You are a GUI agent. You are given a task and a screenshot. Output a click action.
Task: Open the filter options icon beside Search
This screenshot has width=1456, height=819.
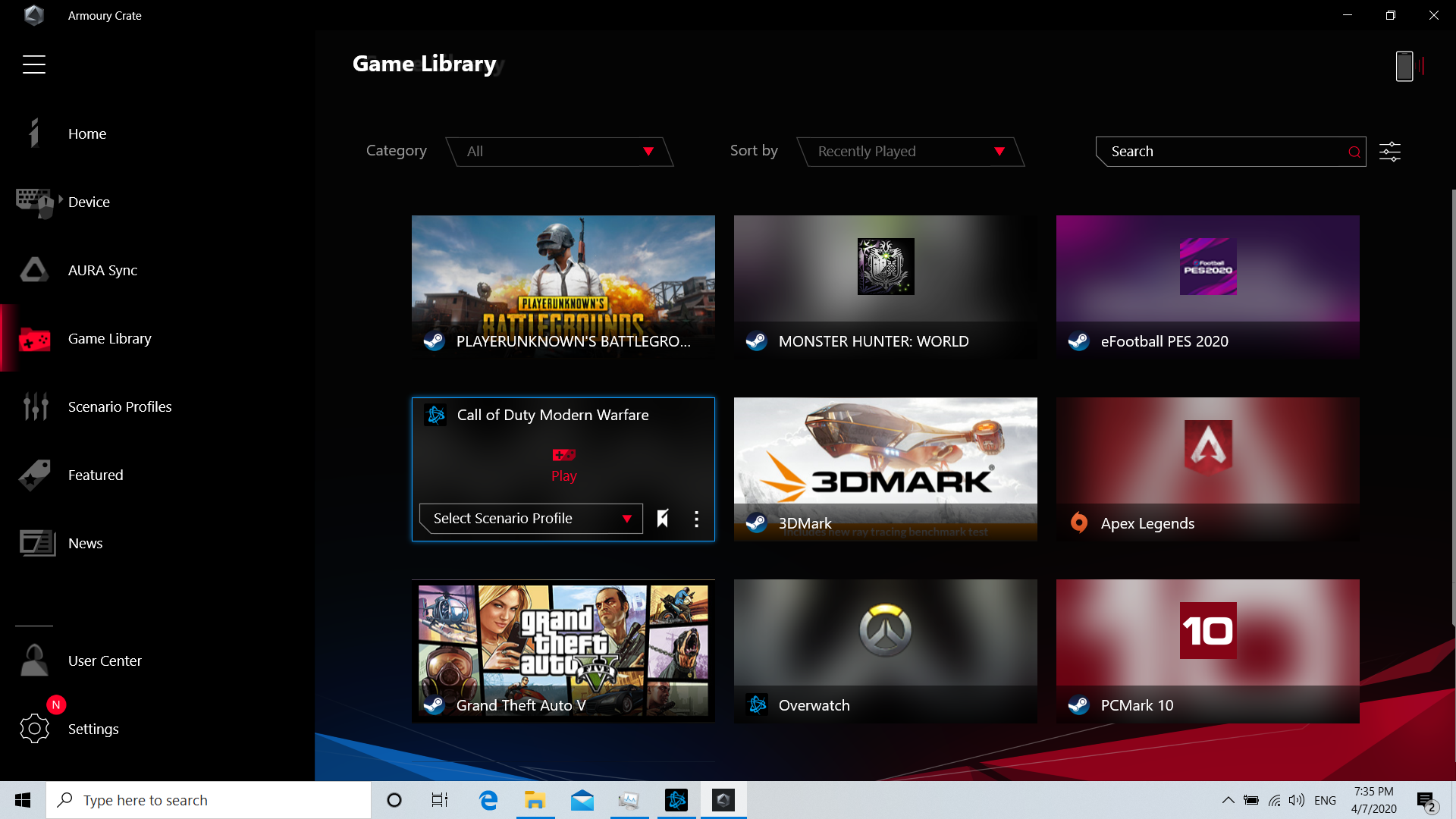pyautogui.click(x=1389, y=152)
